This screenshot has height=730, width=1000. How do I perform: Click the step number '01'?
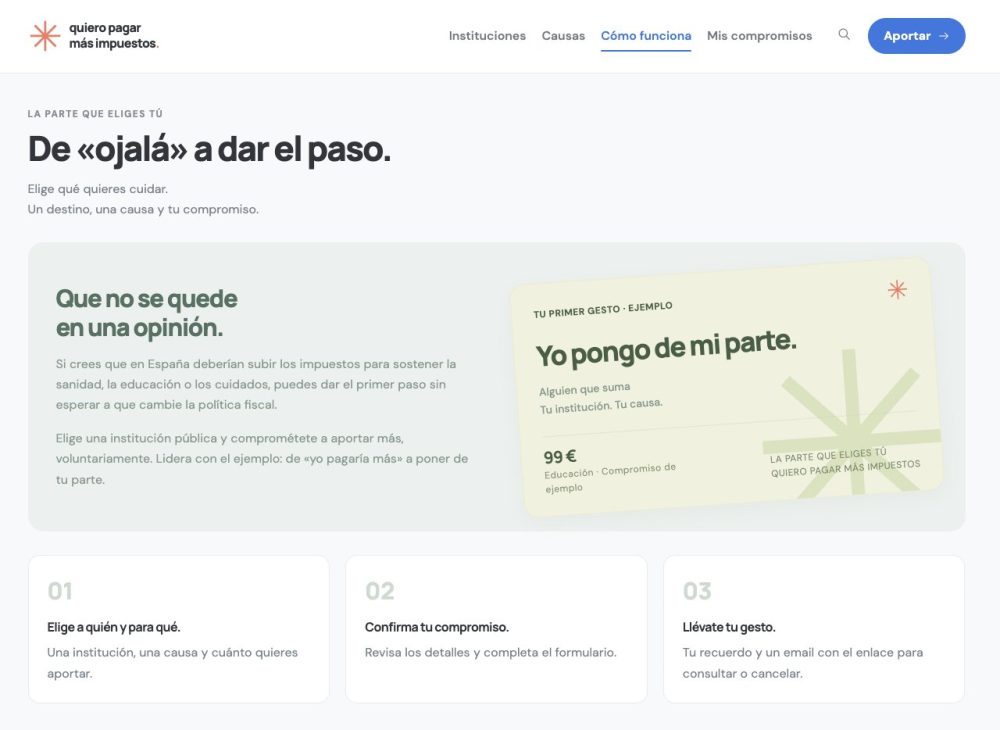[x=60, y=591]
